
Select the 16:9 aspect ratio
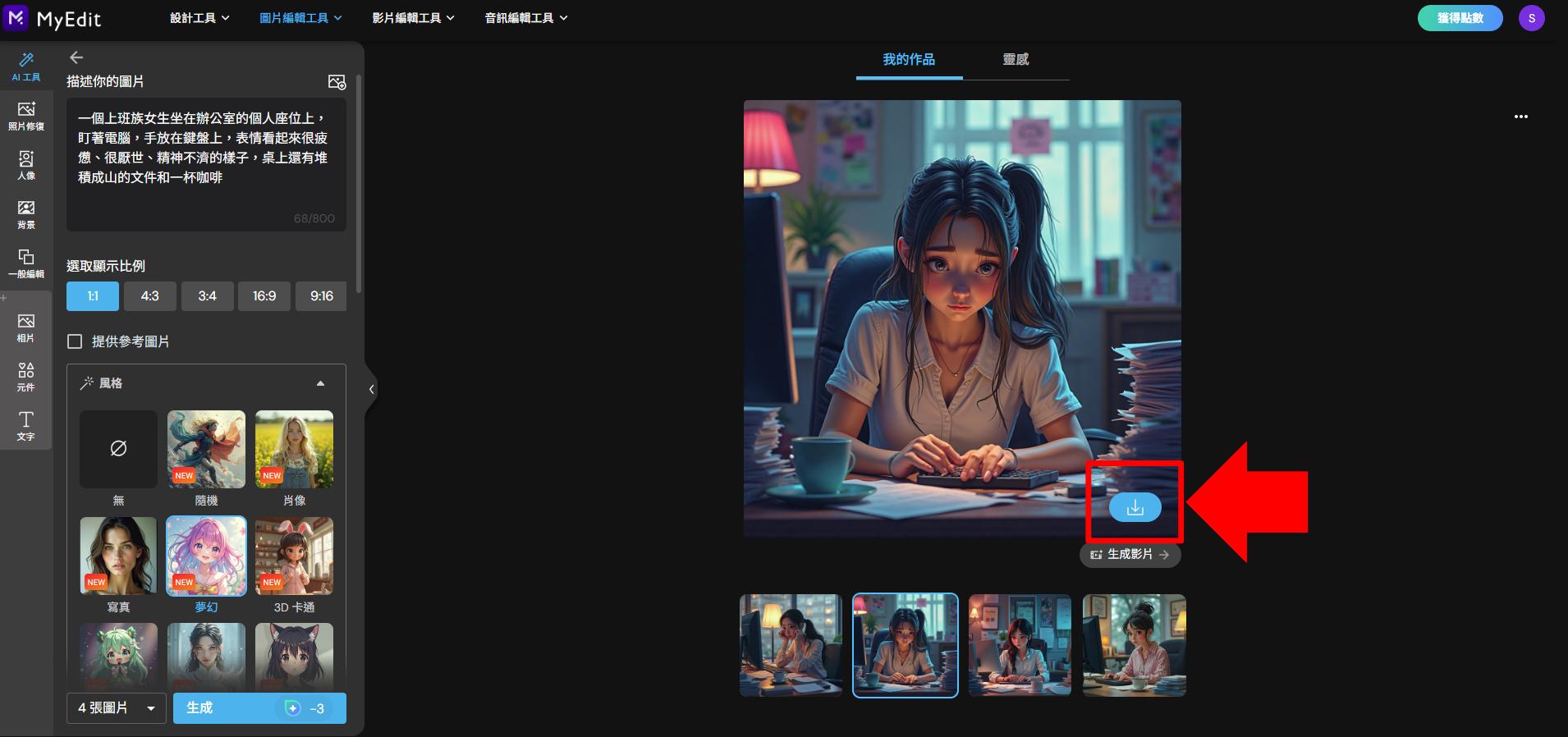[264, 296]
